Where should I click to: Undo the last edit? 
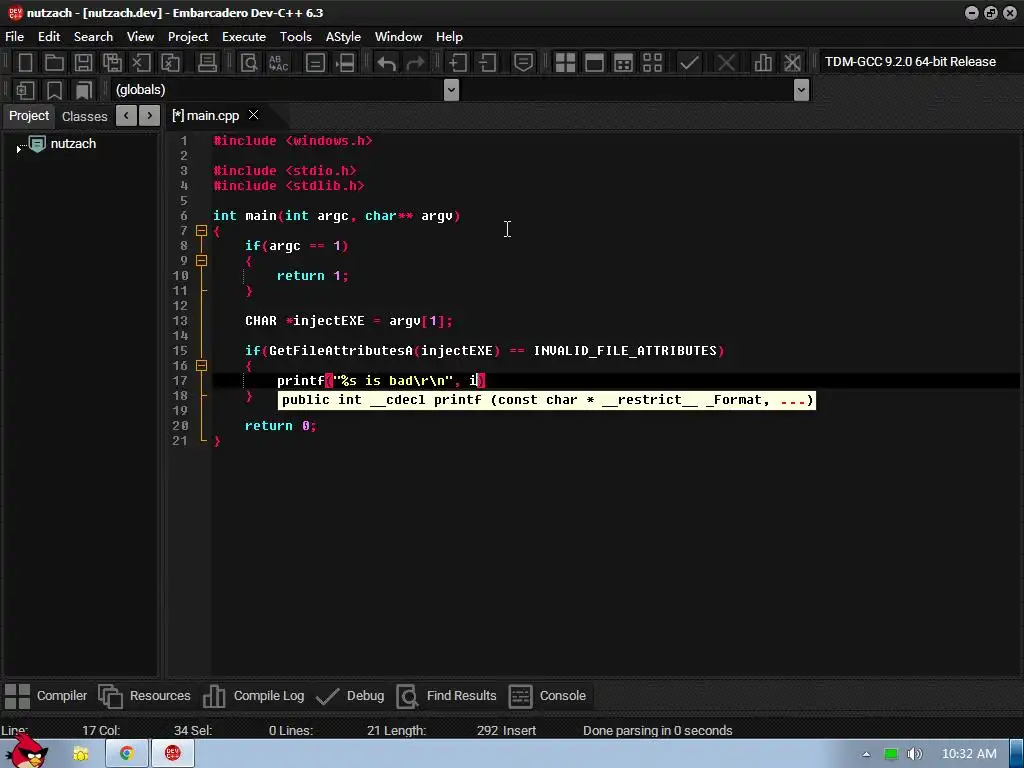(x=387, y=63)
